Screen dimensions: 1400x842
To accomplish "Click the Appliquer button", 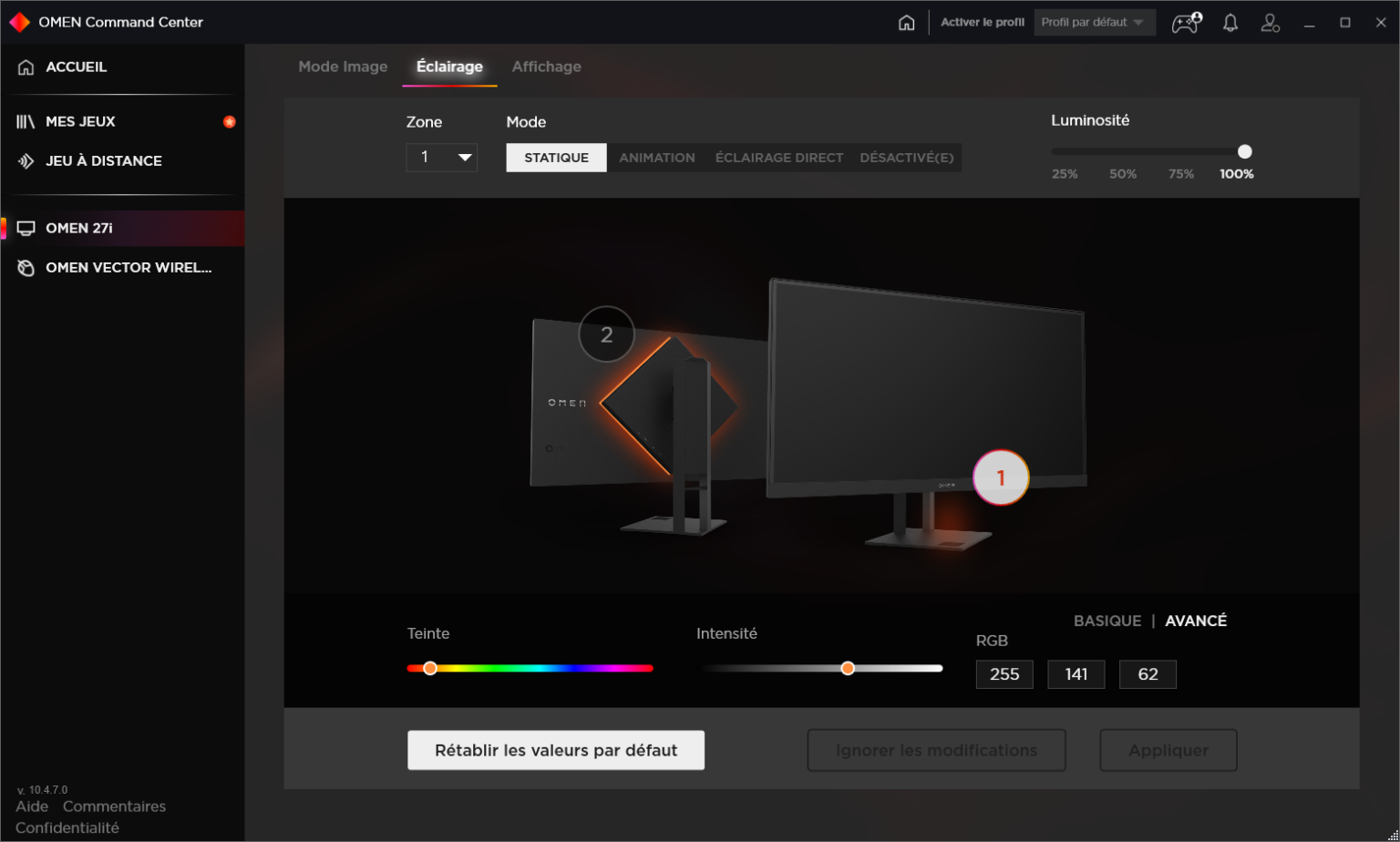I will pos(1168,750).
